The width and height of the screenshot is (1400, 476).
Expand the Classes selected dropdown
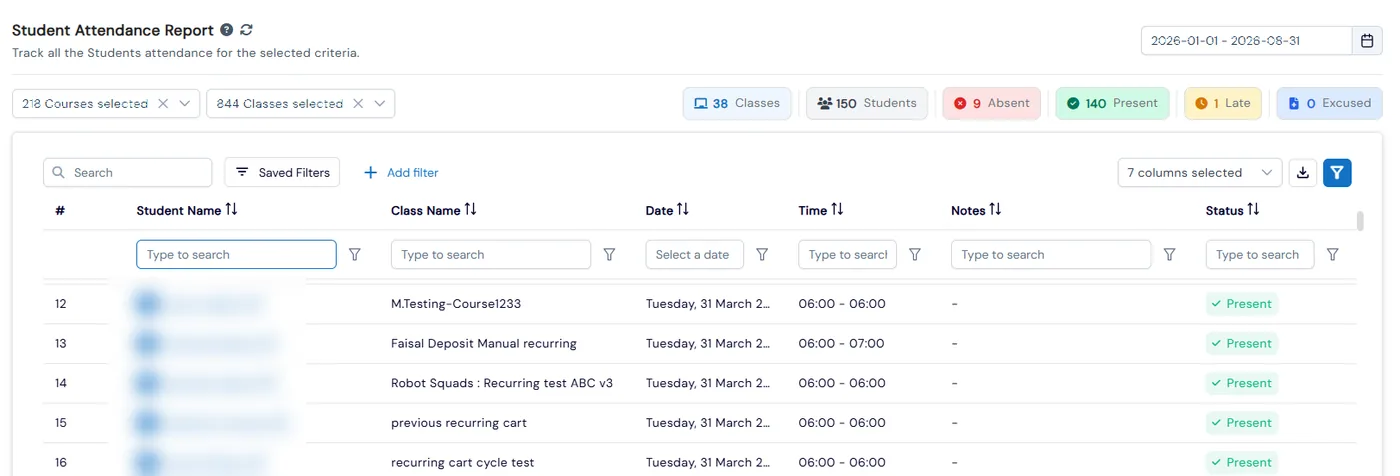coord(379,104)
